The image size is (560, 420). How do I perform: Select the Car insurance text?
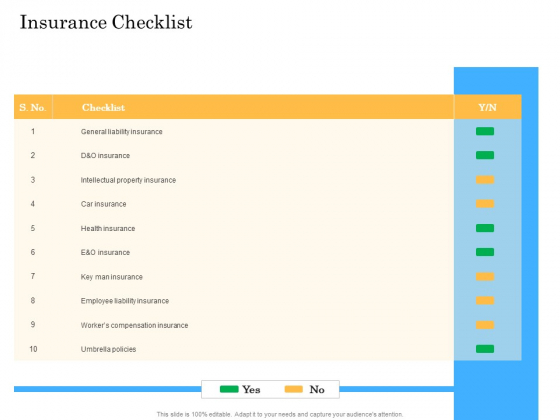pyautogui.click(x=104, y=204)
